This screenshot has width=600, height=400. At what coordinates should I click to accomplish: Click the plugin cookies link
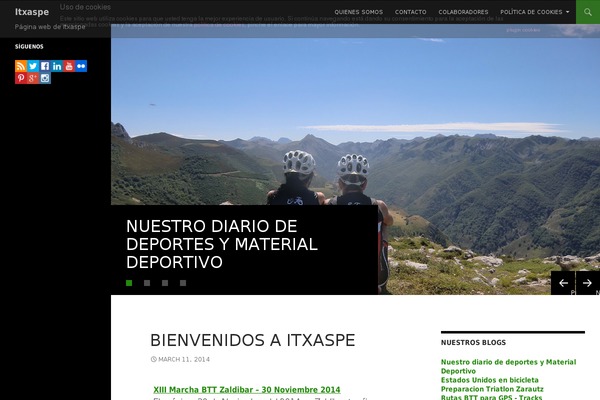(x=523, y=30)
